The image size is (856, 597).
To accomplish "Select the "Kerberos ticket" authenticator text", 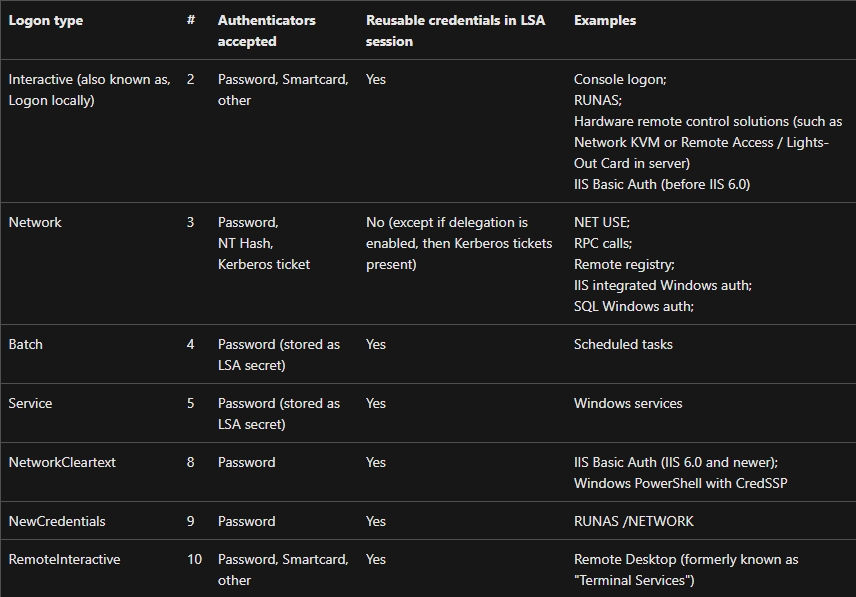I will [264, 264].
